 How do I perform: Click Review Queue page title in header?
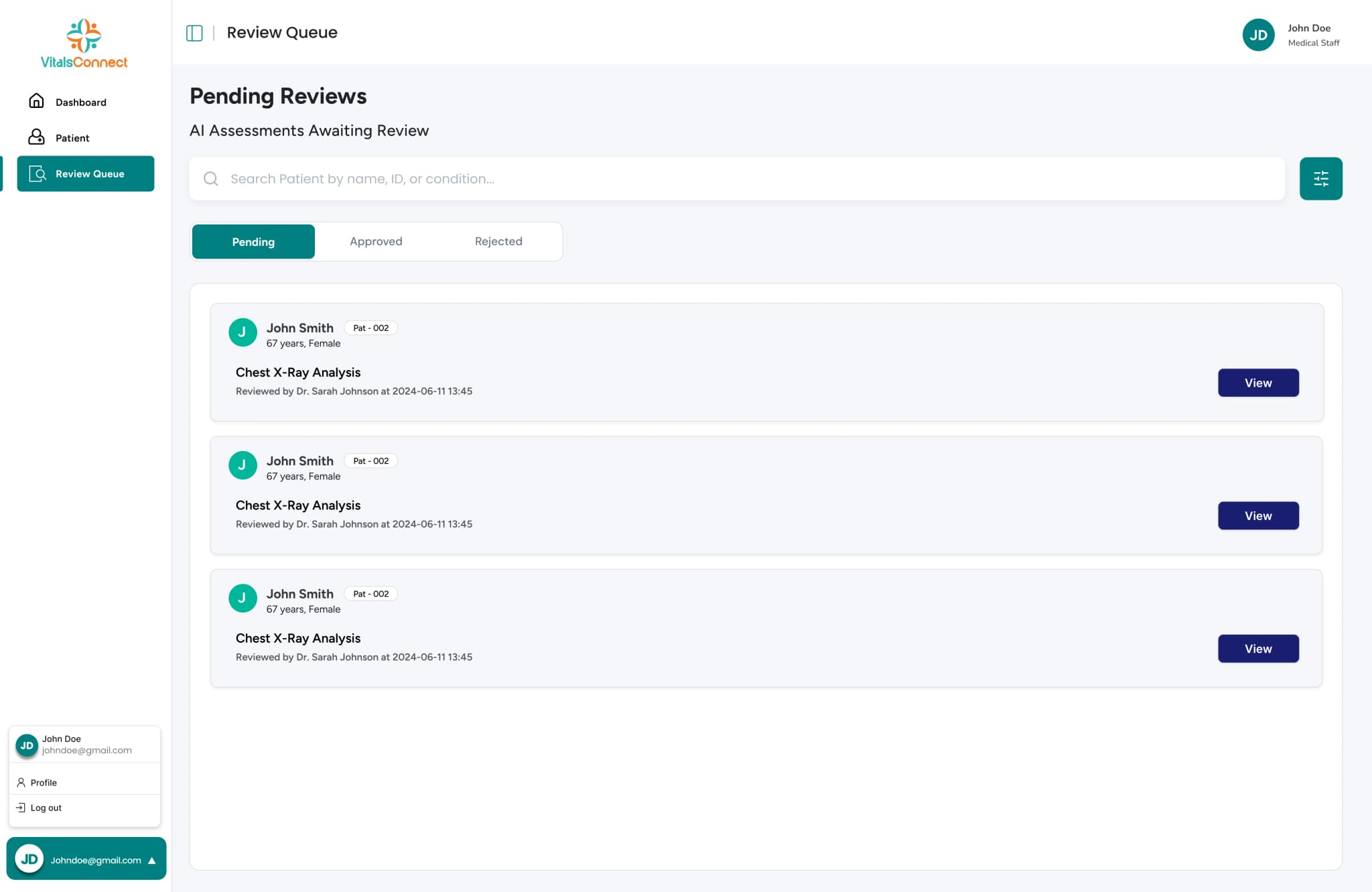[282, 32]
